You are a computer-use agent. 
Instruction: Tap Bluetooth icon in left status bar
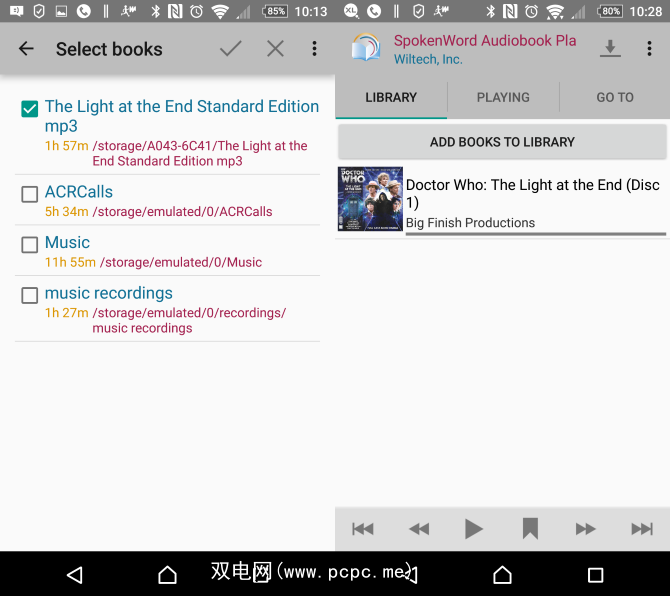(x=156, y=12)
